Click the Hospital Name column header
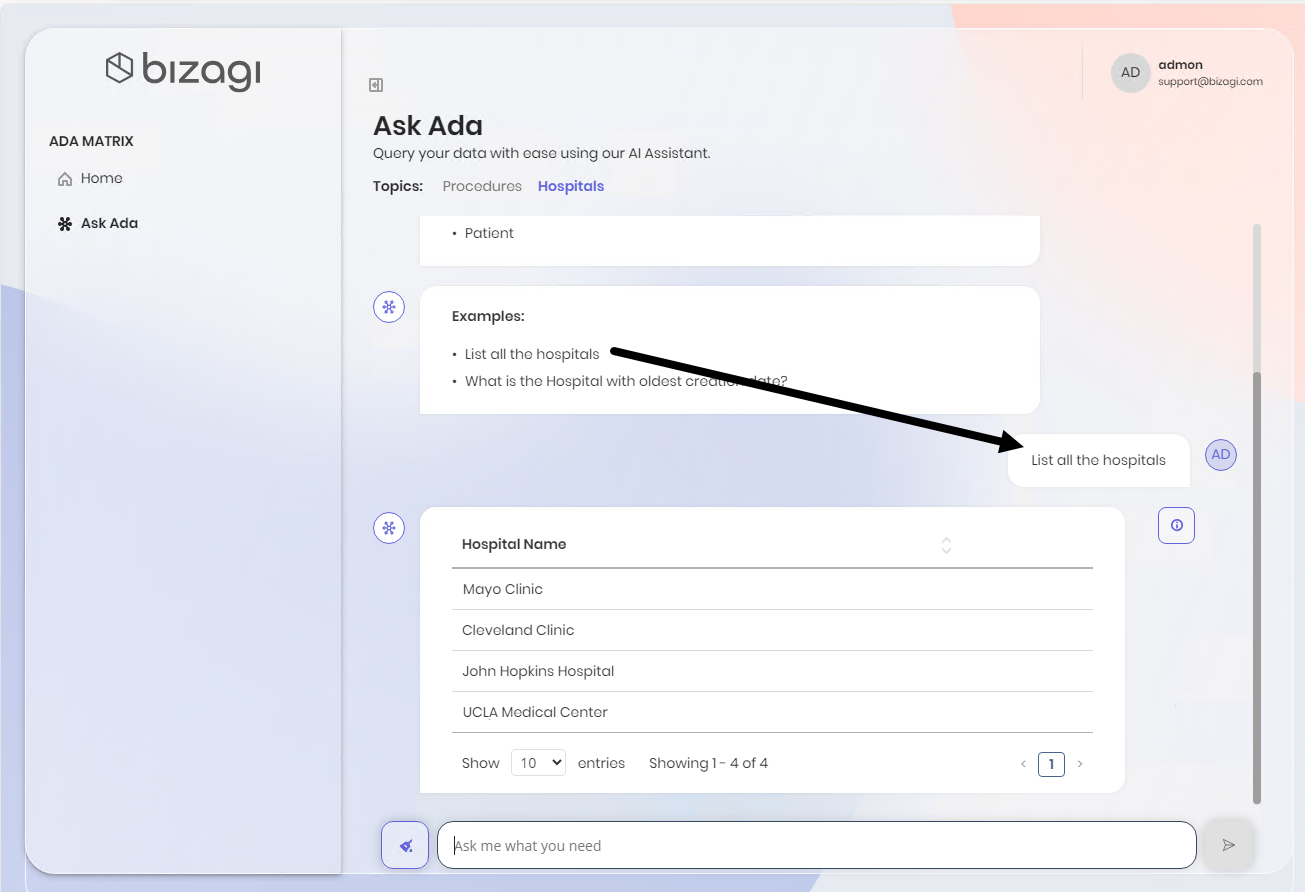Image resolution: width=1305 pixels, height=892 pixels. [514, 545]
